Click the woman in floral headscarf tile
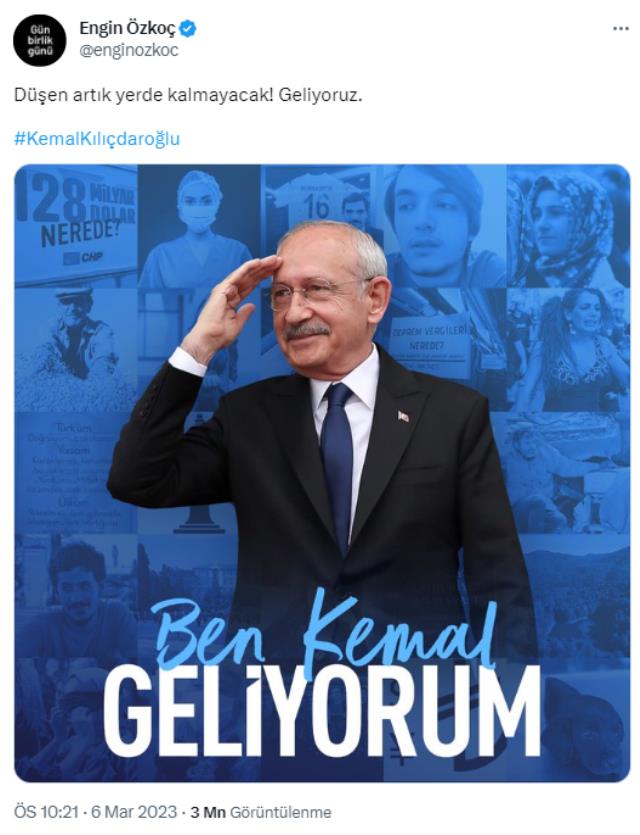Viewport: 640px width, 835px height. pos(568,226)
